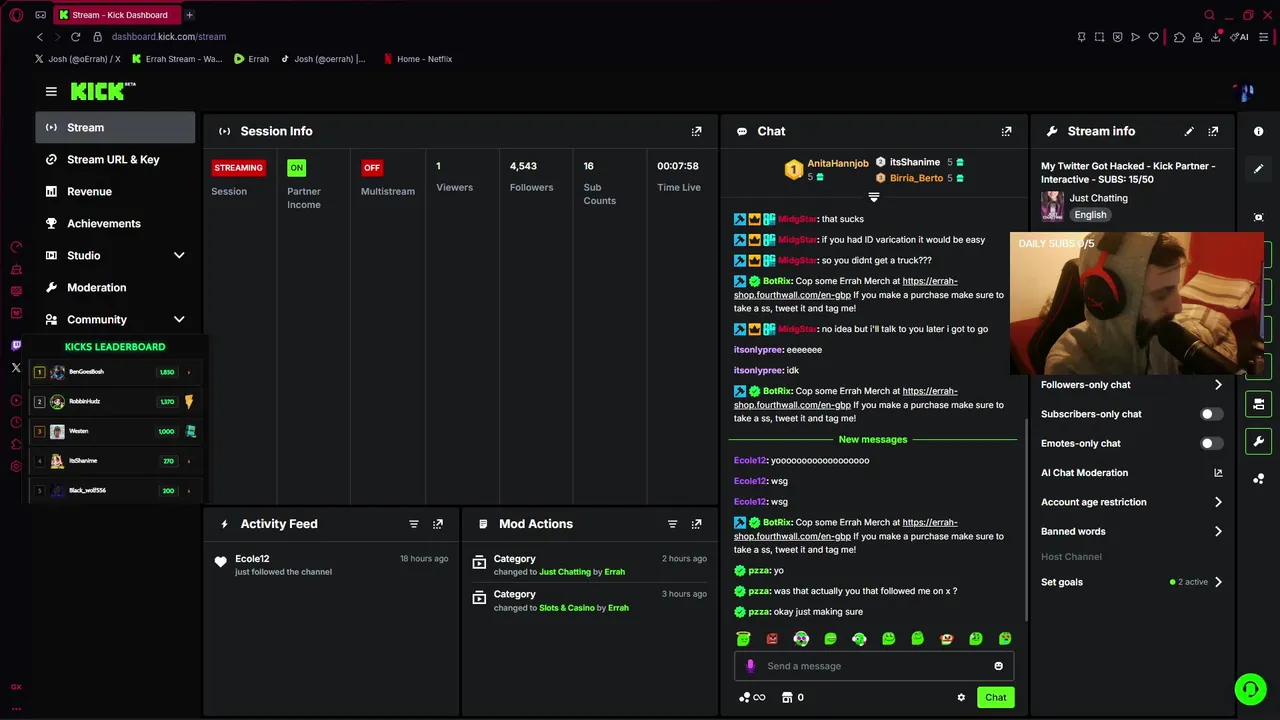This screenshot has width=1280, height=720.
Task: Toggle the Multistream OFF badge
Action: (x=372, y=168)
